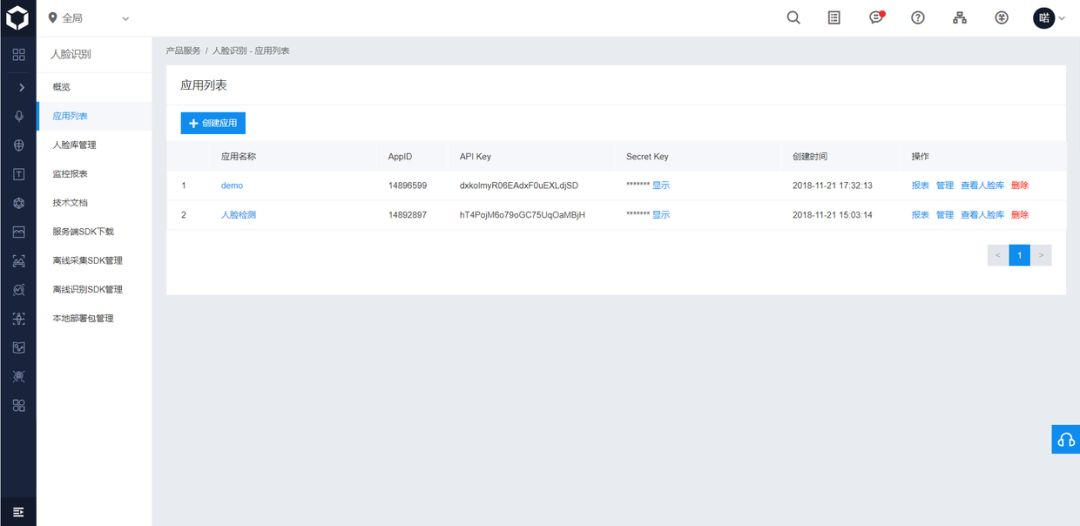The height and width of the screenshot is (526, 1080).
Task: Collapse the menu using the bottom-left list icon
Action: tap(19, 512)
